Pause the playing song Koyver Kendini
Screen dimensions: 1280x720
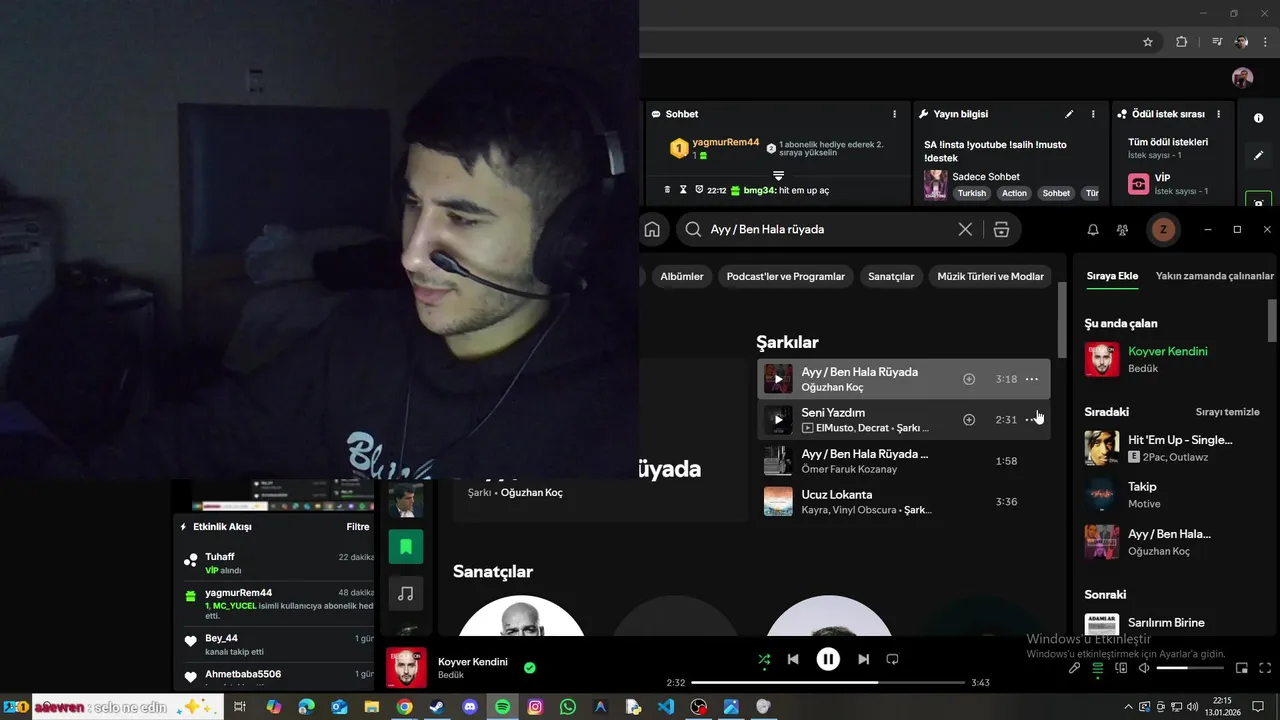point(828,659)
